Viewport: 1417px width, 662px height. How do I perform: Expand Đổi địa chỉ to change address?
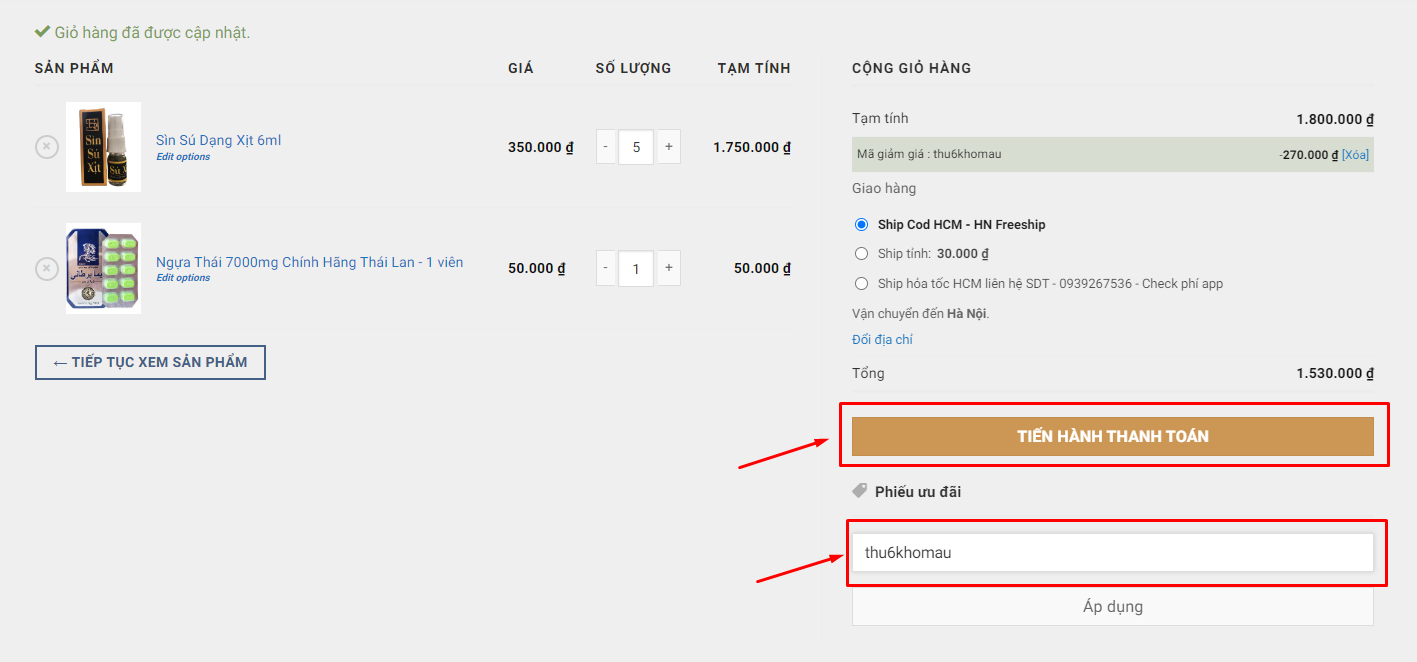click(x=882, y=340)
